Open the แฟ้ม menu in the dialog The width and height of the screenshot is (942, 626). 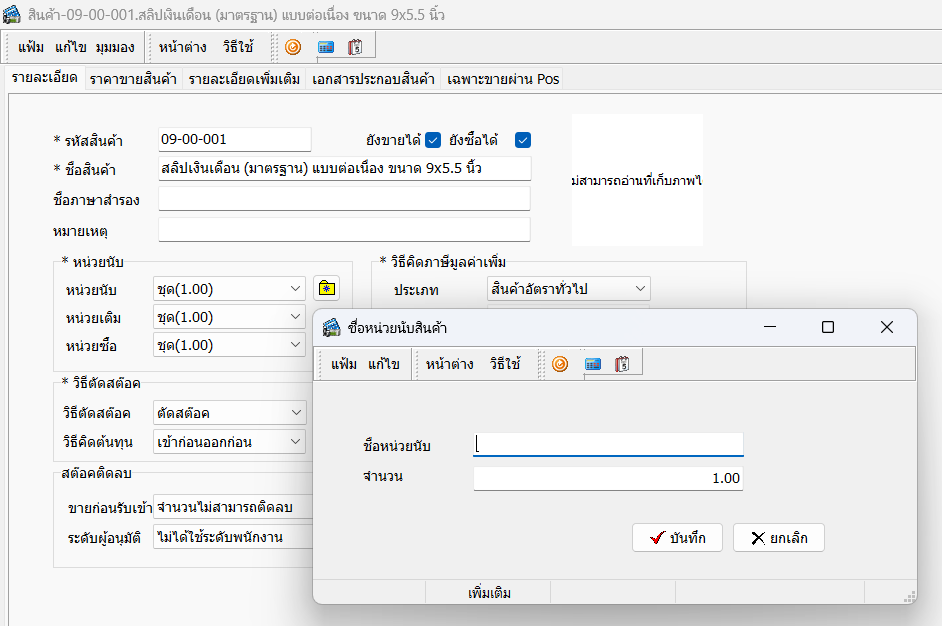[x=344, y=364]
